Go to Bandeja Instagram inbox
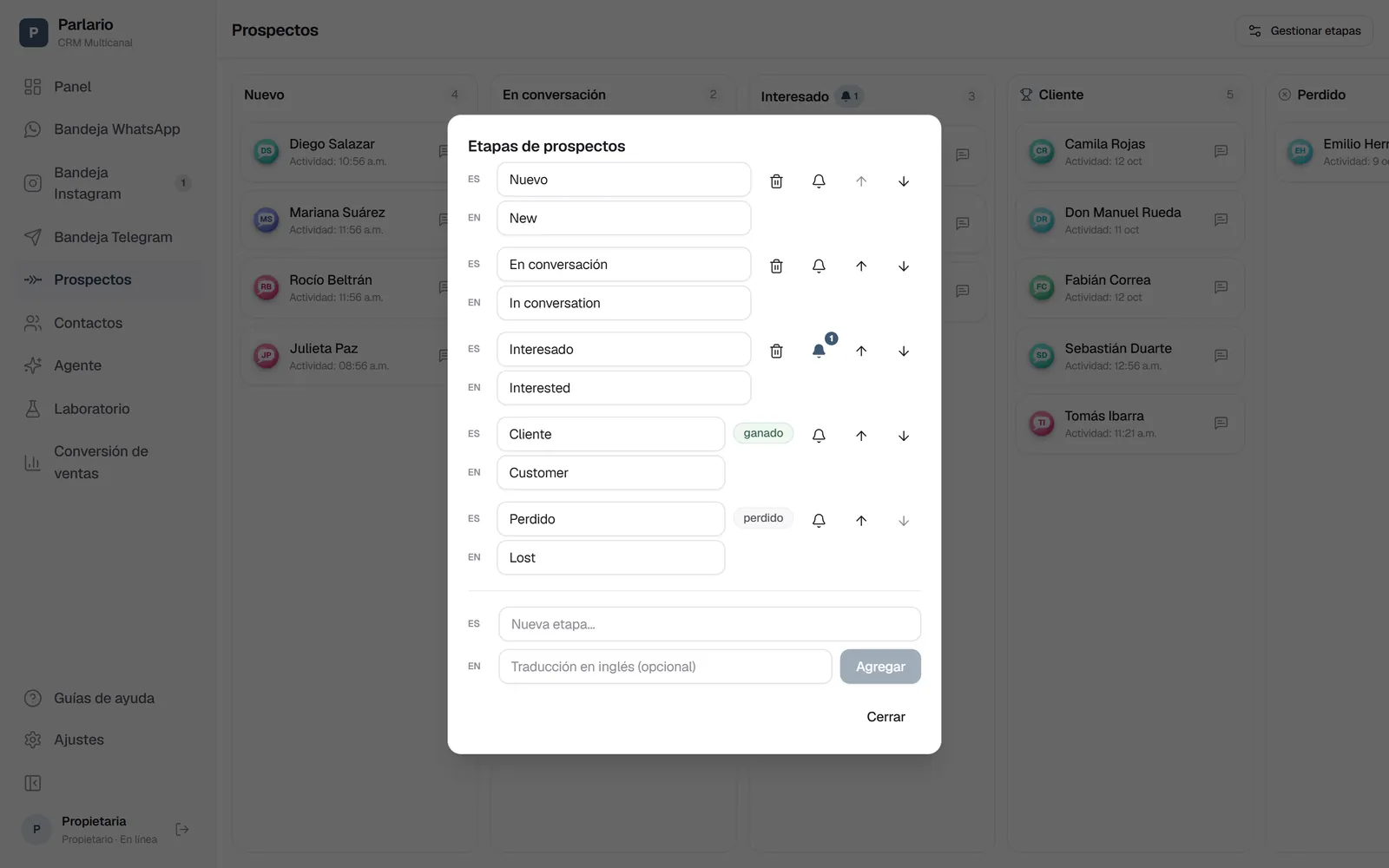 tap(108, 183)
